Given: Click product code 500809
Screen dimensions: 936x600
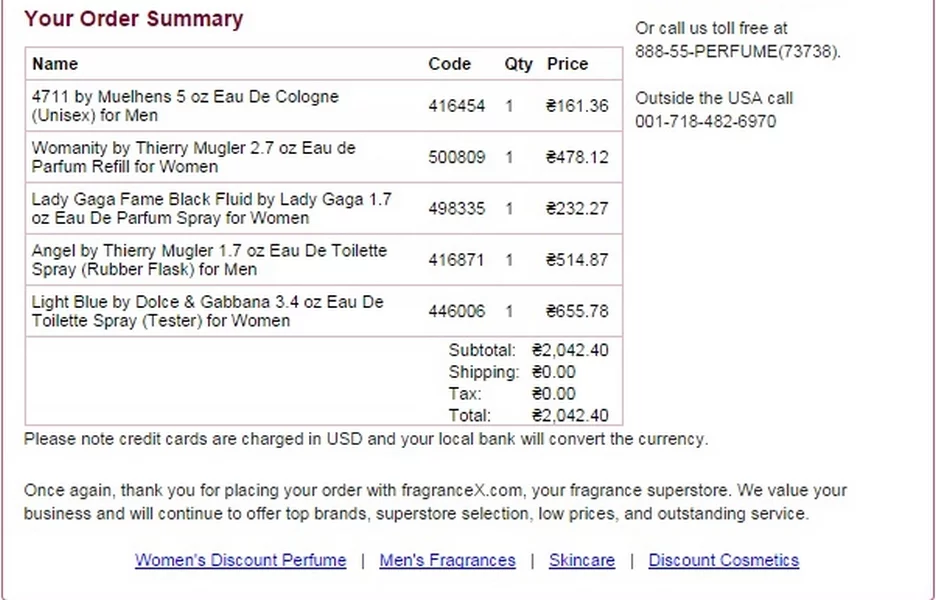Looking at the screenshot, I should click(x=456, y=157).
